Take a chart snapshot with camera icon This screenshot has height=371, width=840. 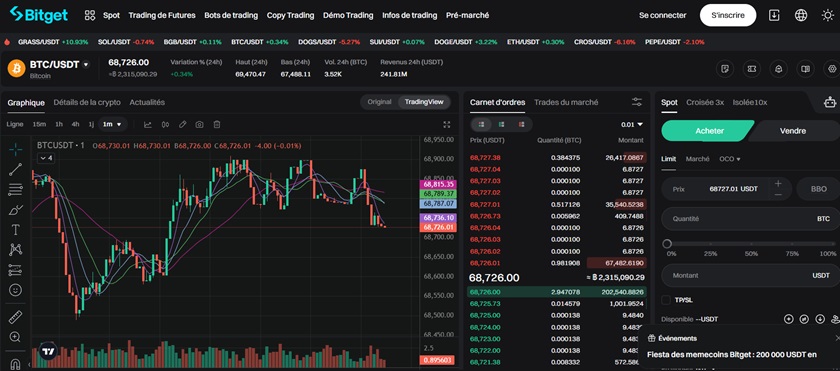[x=199, y=124]
